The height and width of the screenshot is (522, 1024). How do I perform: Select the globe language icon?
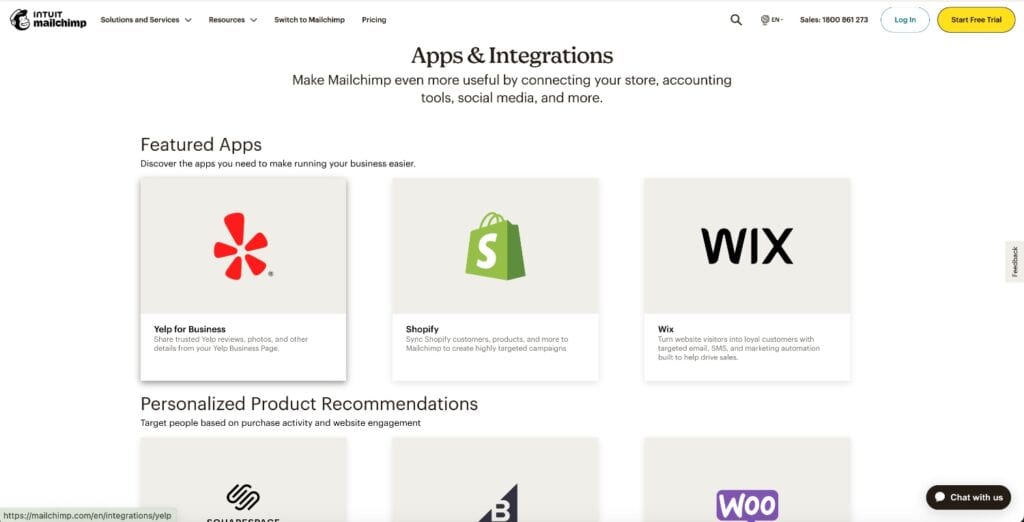coord(765,20)
